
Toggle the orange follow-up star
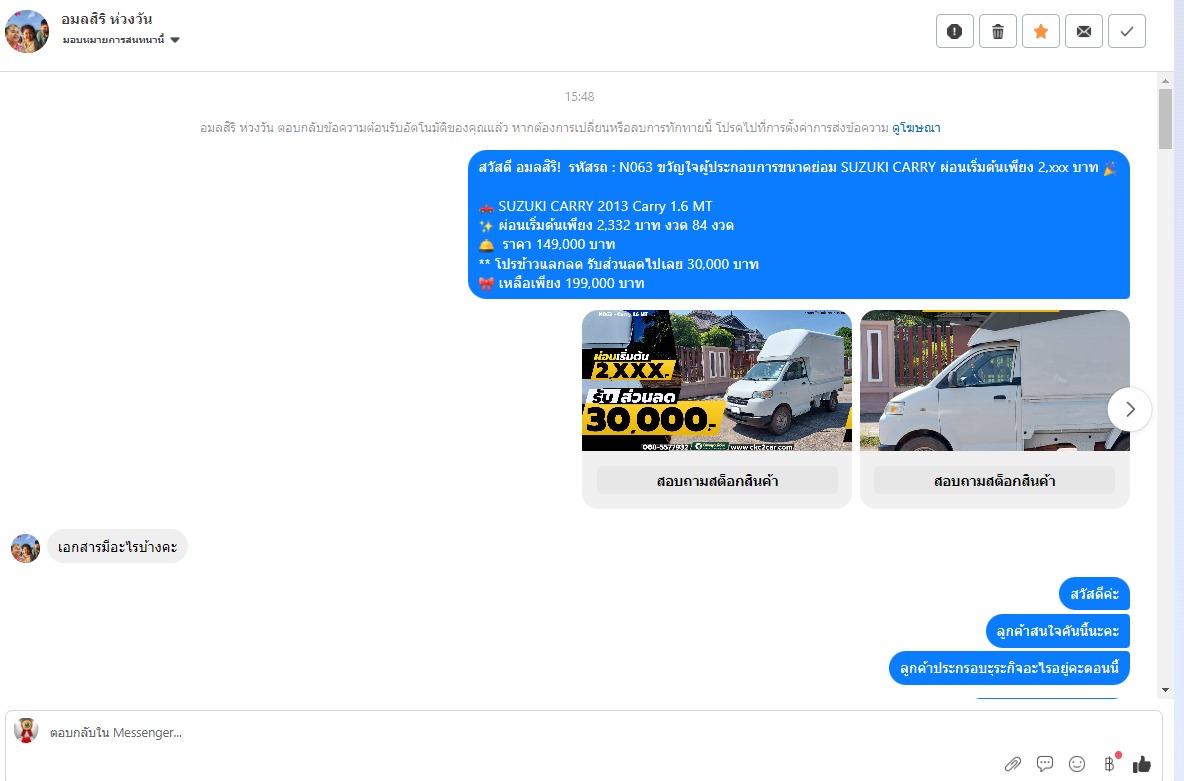[1041, 31]
